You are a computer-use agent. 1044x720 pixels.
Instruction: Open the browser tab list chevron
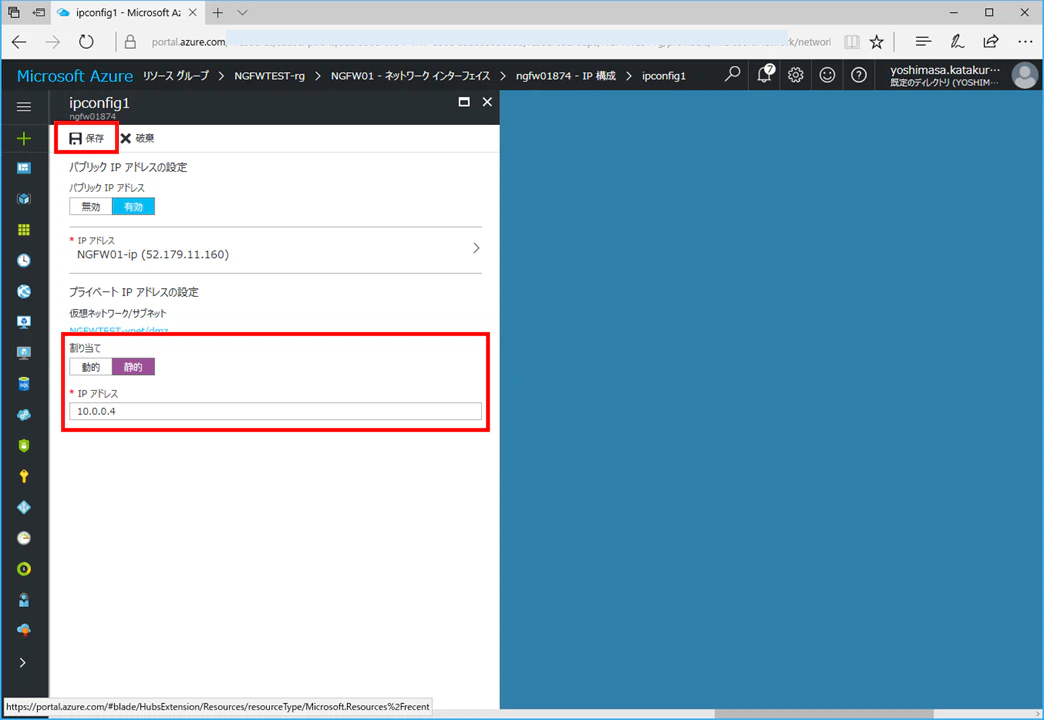click(242, 13)
